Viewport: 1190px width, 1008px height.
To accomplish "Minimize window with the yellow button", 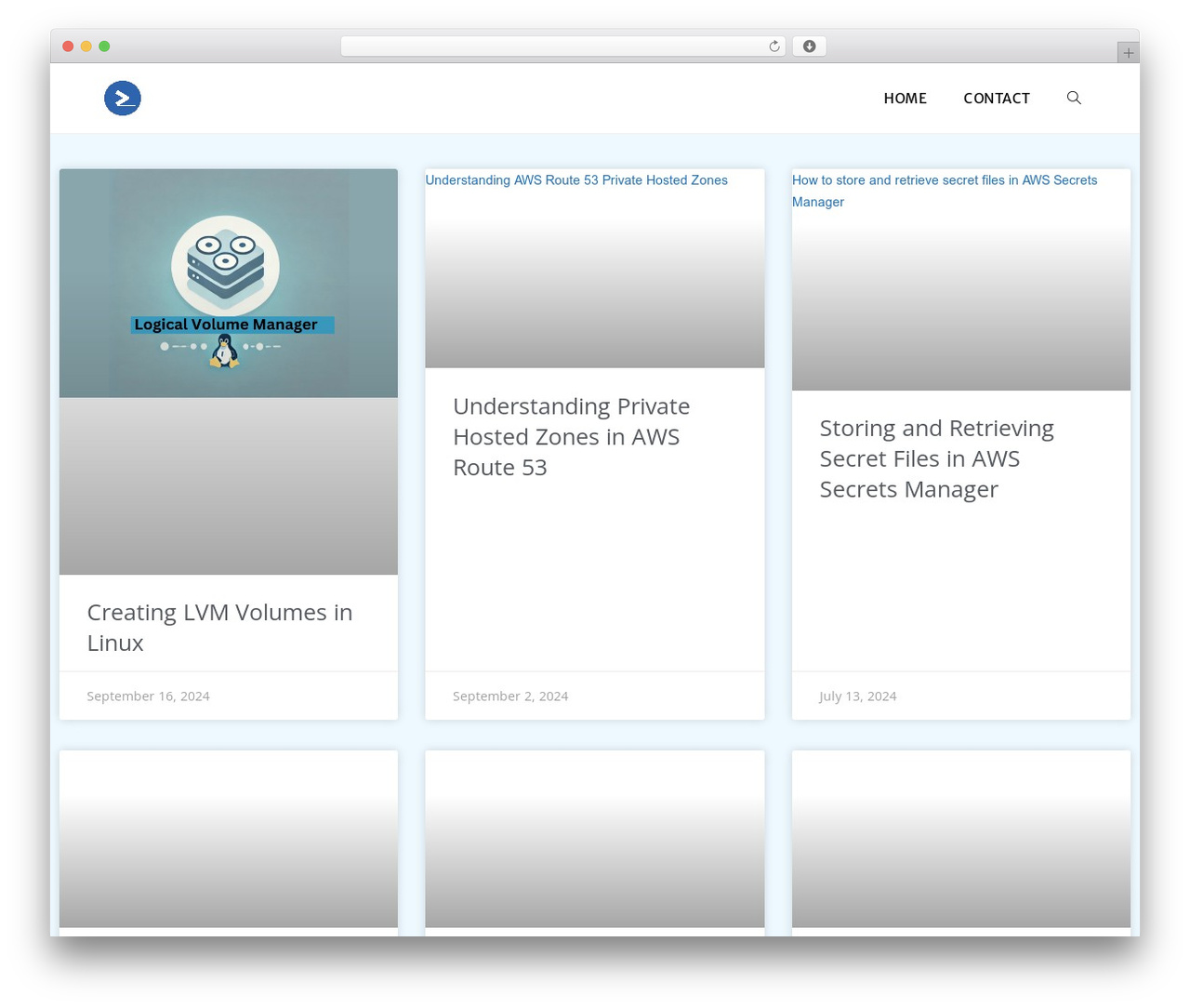I will coord(86,46).
